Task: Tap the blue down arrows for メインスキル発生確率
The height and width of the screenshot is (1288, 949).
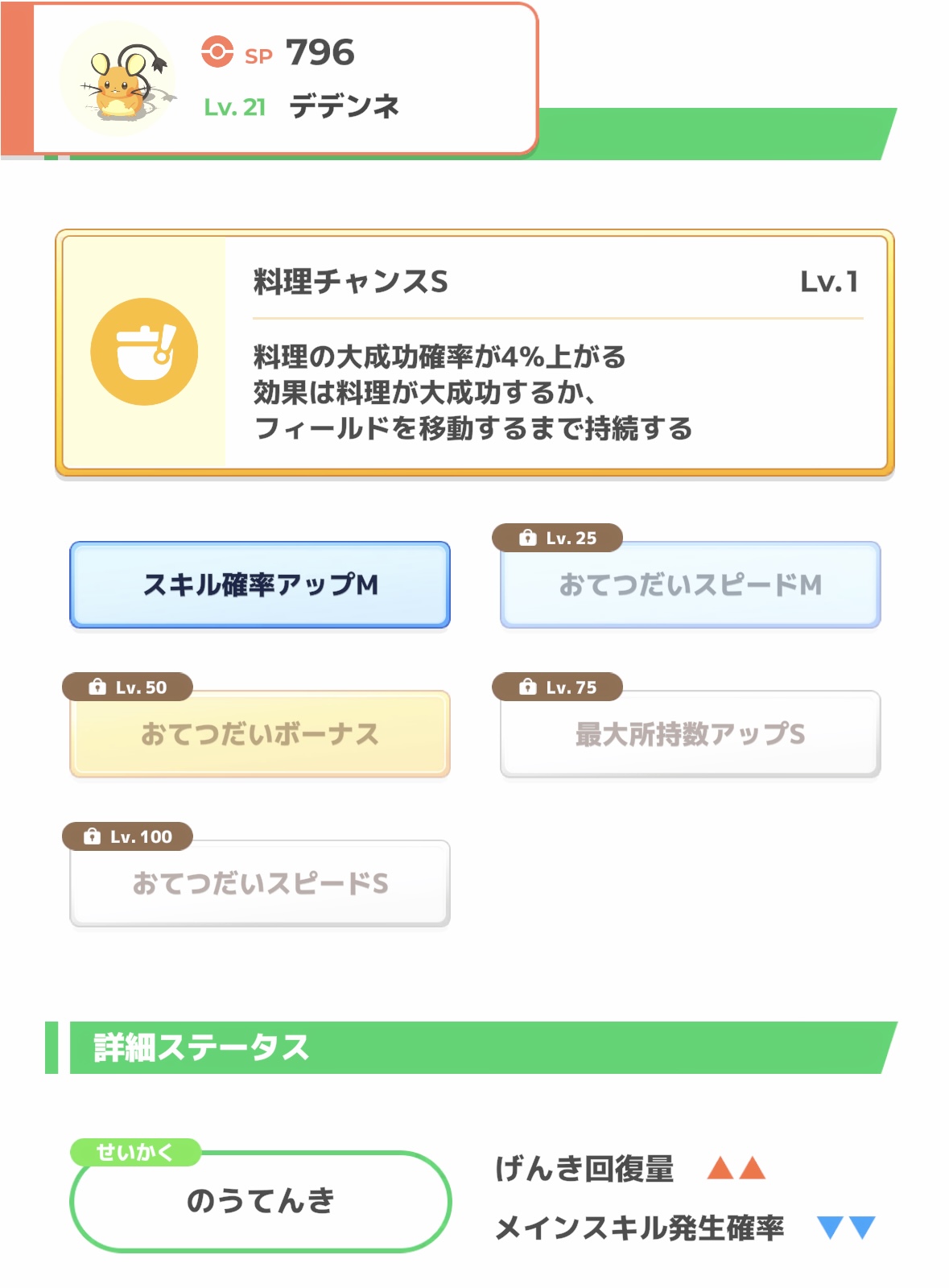Action: (845, 1228)
